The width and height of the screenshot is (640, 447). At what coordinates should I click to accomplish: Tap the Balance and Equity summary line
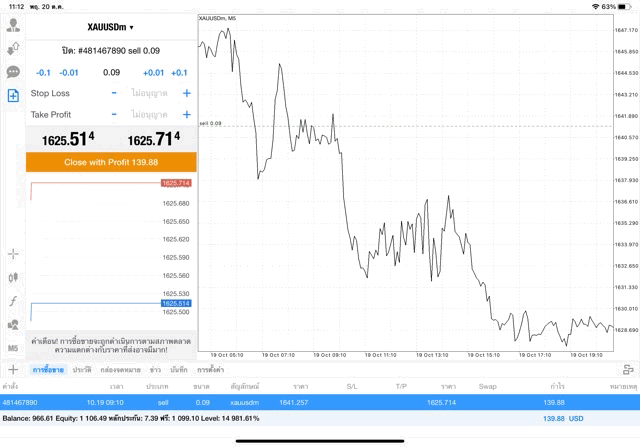[x=131, y=418]
